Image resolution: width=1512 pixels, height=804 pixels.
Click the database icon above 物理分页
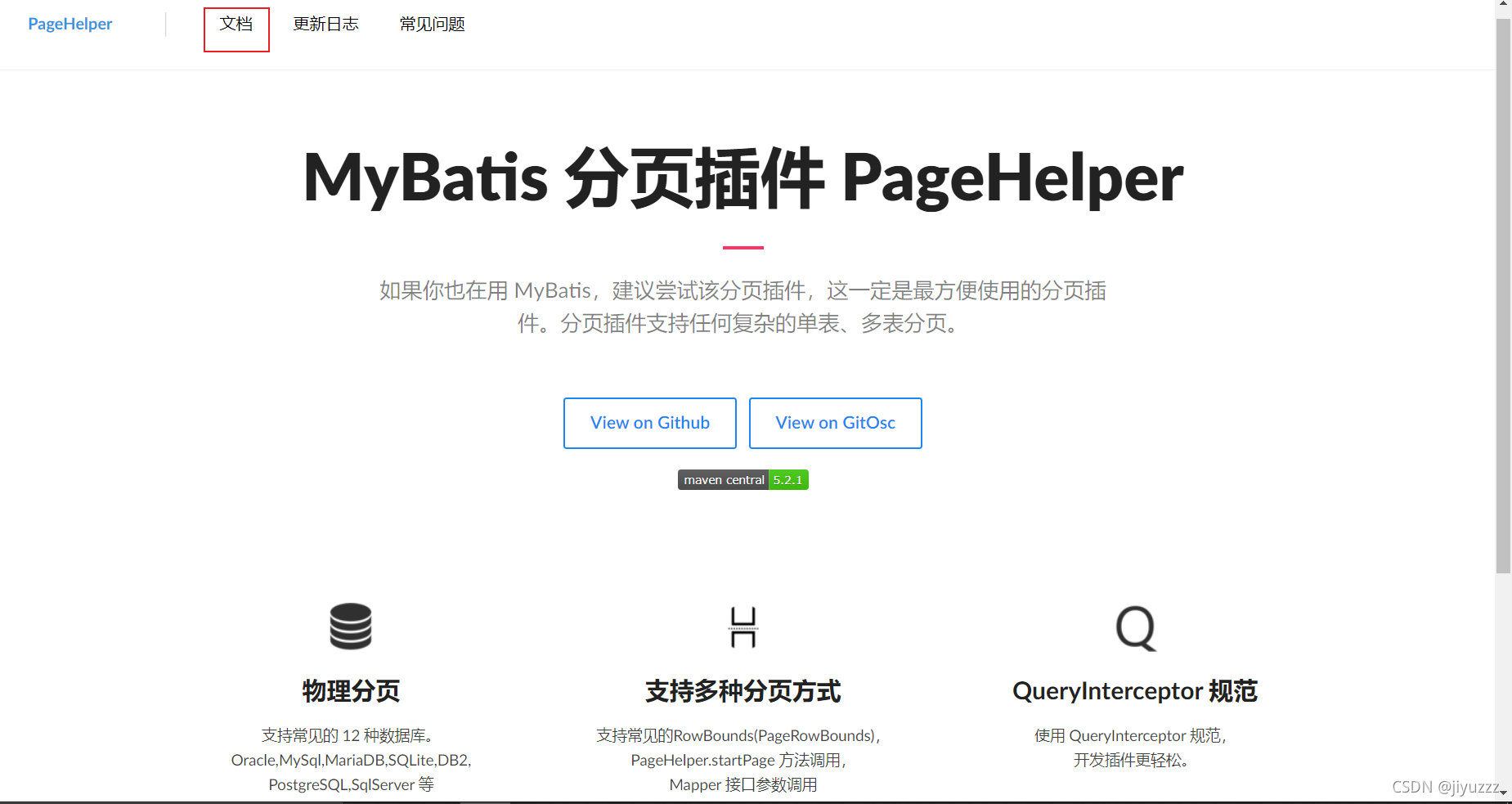pos(350,627)
